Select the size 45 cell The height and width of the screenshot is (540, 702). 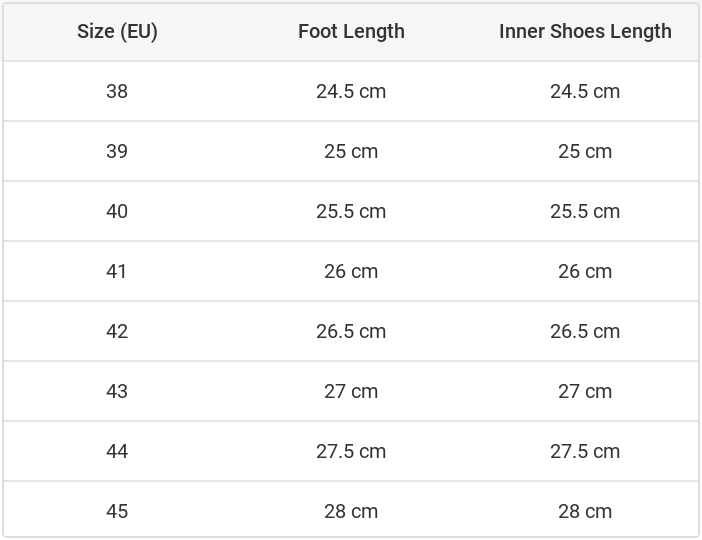(x=117, y=511)
